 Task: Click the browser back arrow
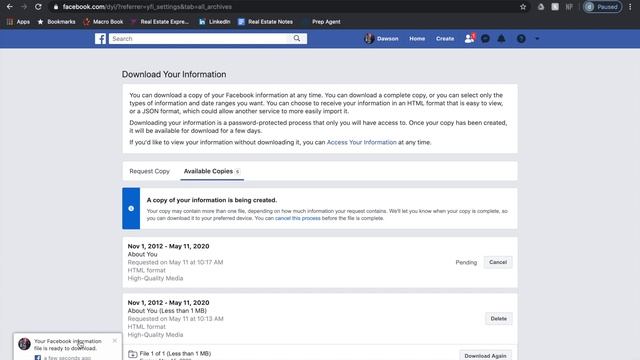click(x=9, y=7)
